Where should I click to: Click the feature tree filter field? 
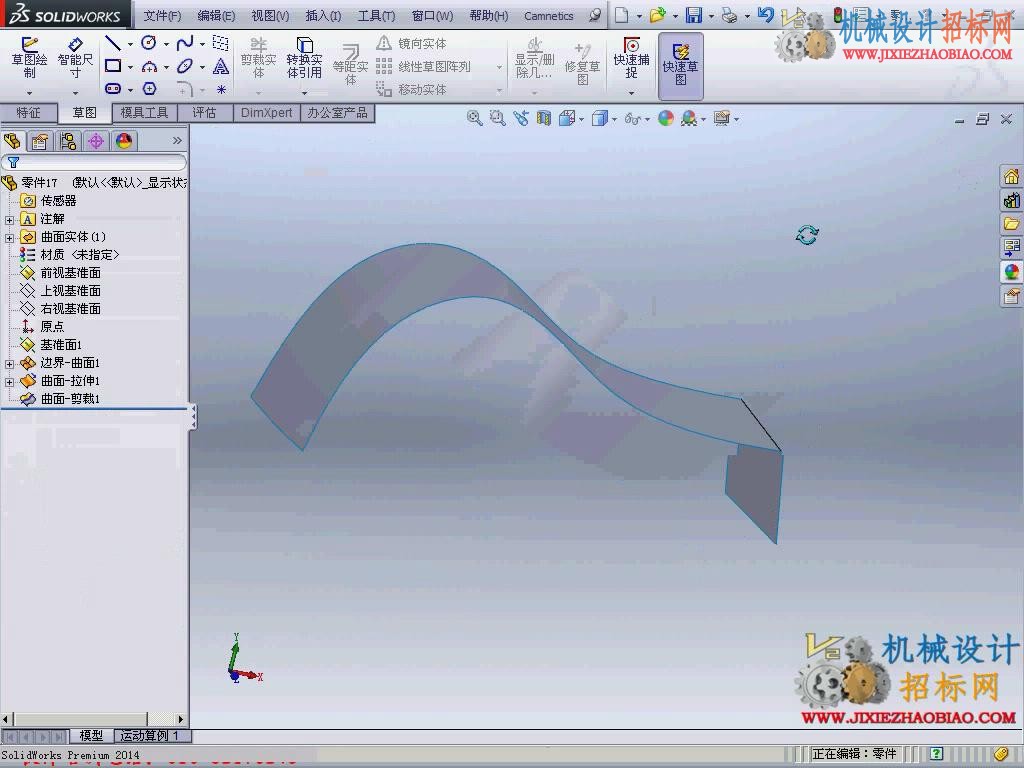click(94, 162)
